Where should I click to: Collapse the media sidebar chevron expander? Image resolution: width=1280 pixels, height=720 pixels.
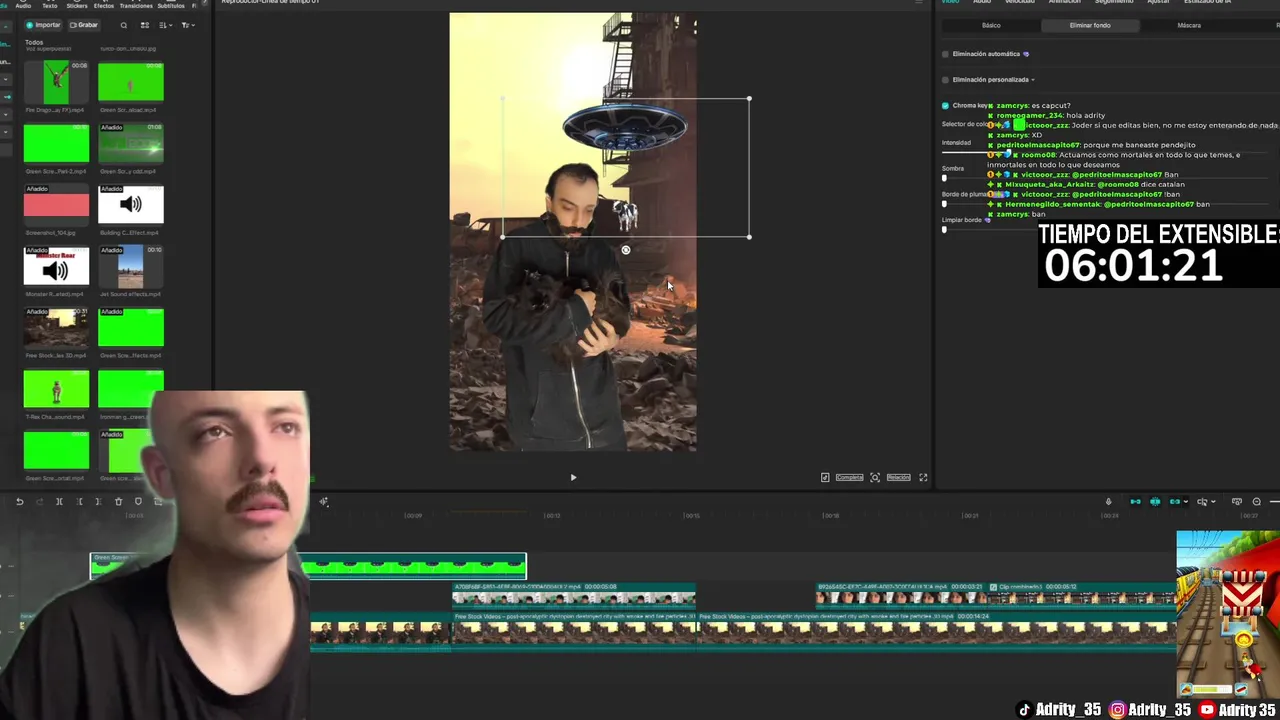click(7, 25)
